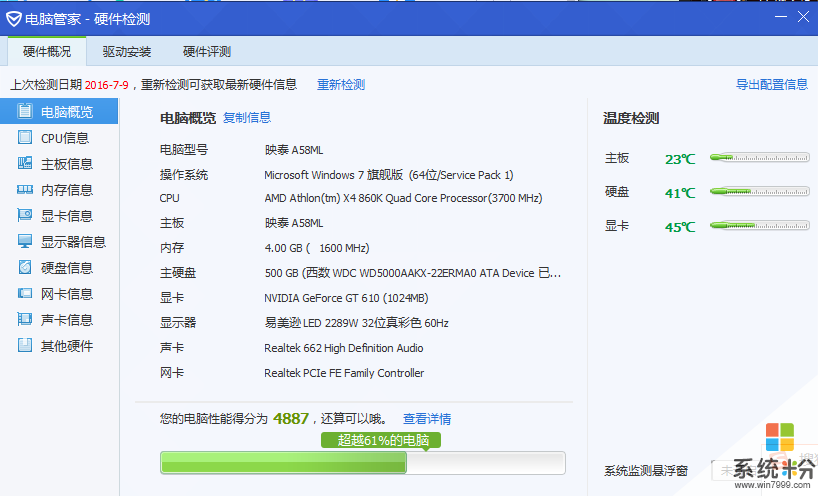The image size is (818, 496).
Task: Click Realtek 662 High Definition Audio text
Action: pyautogui.click(x=343, y=348)
